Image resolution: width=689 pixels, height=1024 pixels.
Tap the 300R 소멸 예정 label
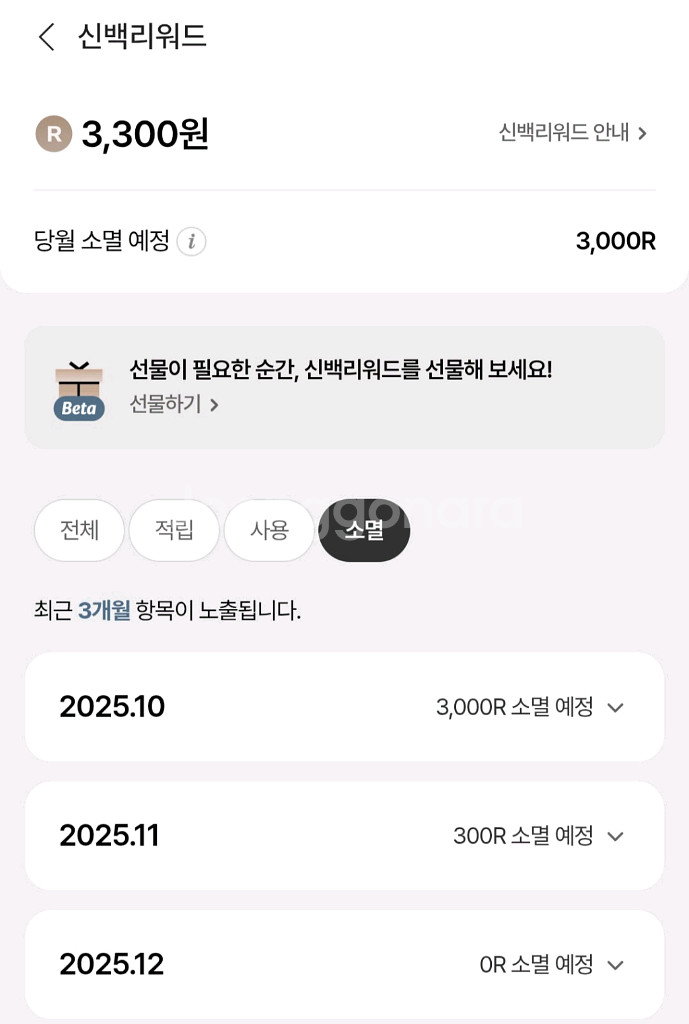point(523,836)
